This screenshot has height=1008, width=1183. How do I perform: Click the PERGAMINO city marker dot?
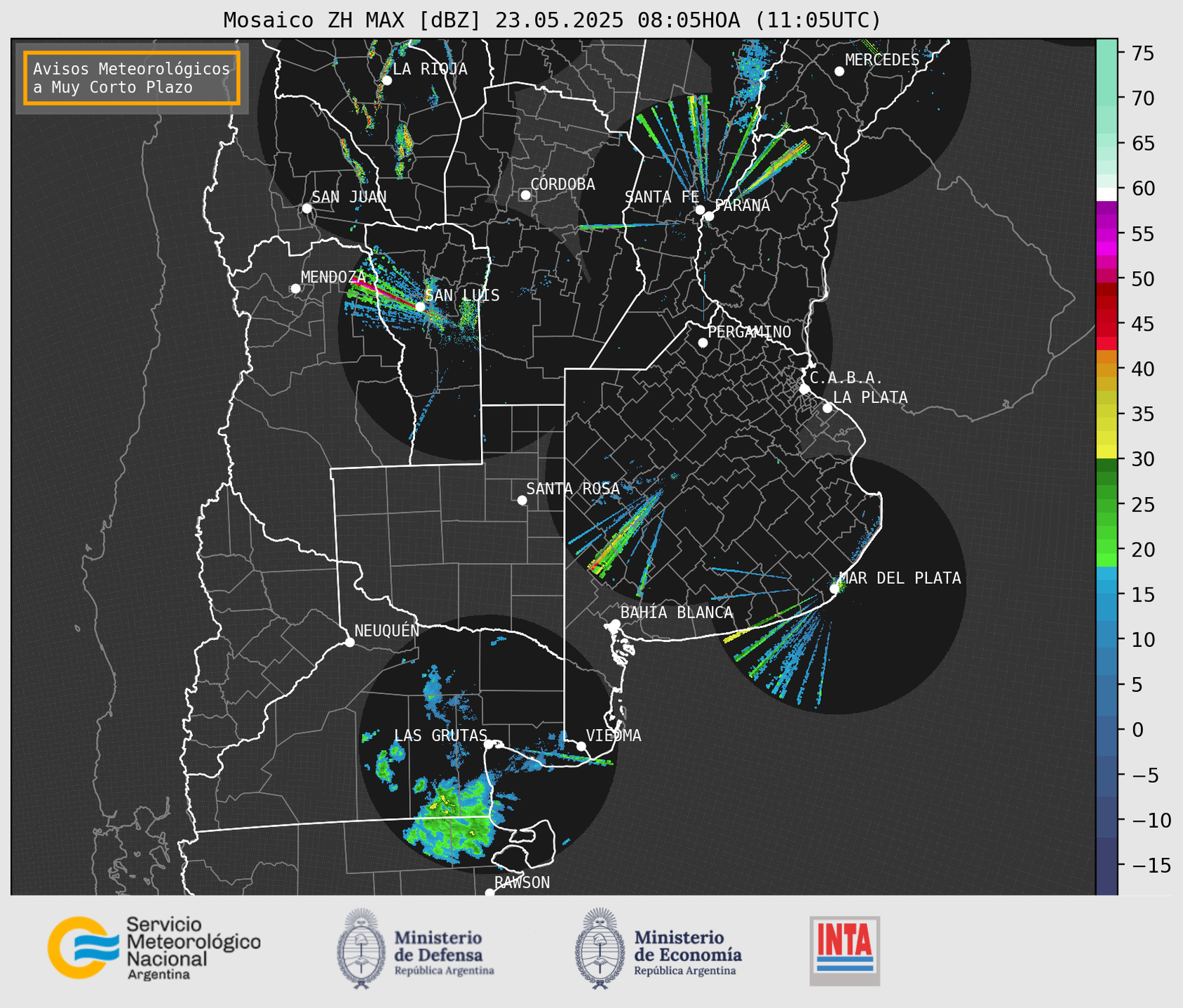[703, 343]
